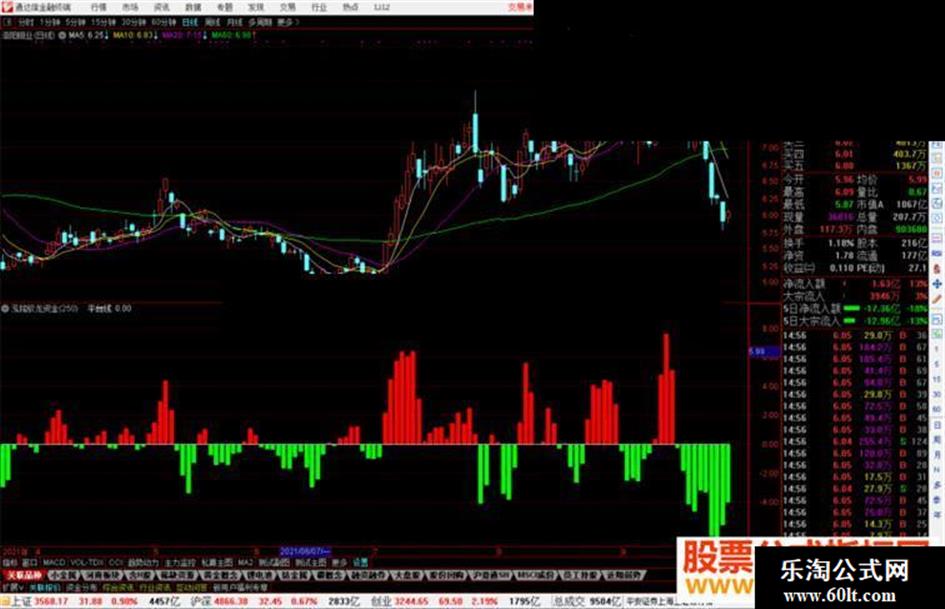The height and width of the screenshot is (609, 945).
Task: Open the 发现 menu
Action: point(256,8)
